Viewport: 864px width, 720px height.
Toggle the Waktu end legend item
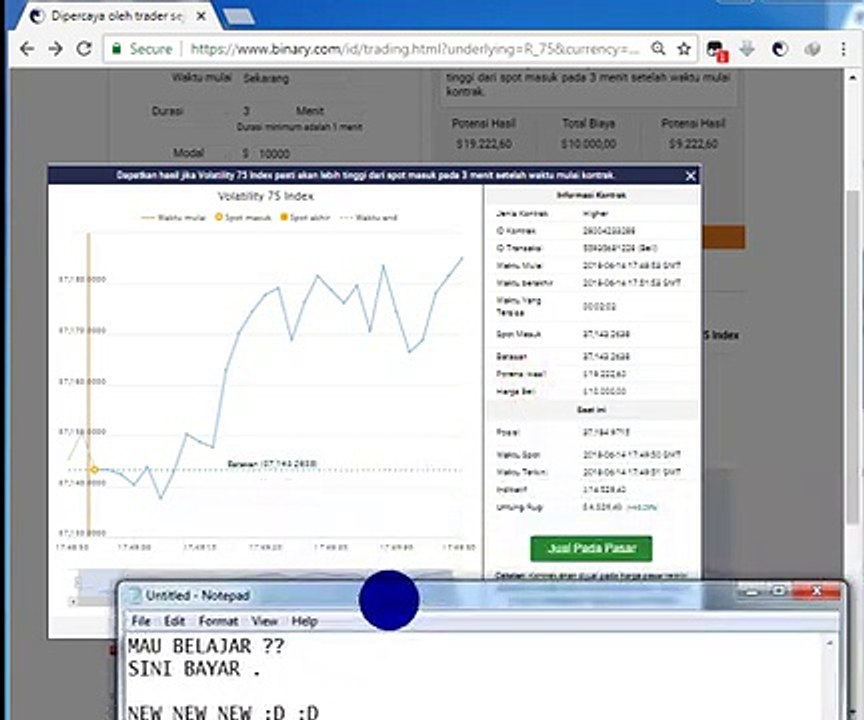tap(369, 218)
